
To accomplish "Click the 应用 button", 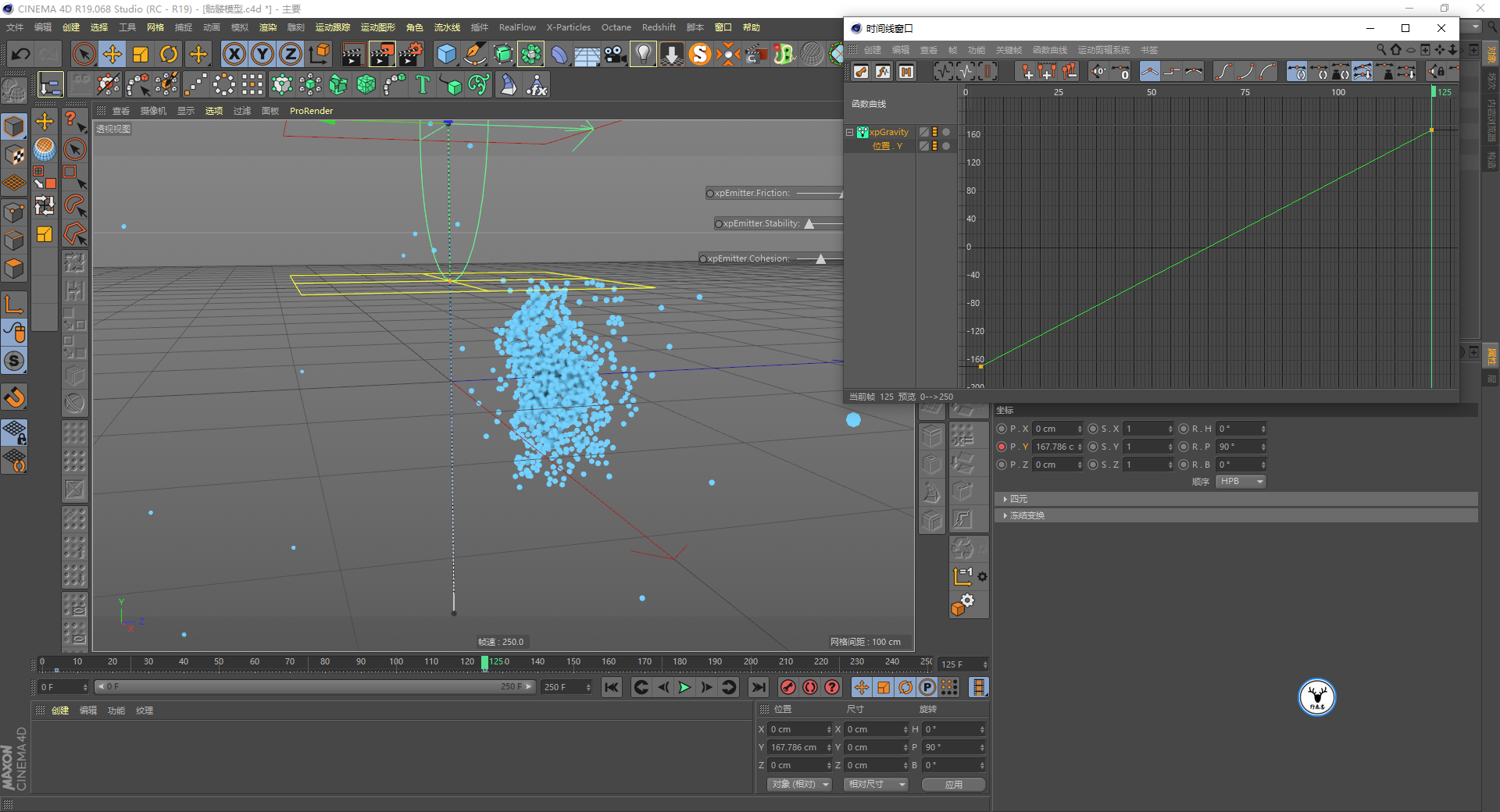I will (x=953, y=785).
